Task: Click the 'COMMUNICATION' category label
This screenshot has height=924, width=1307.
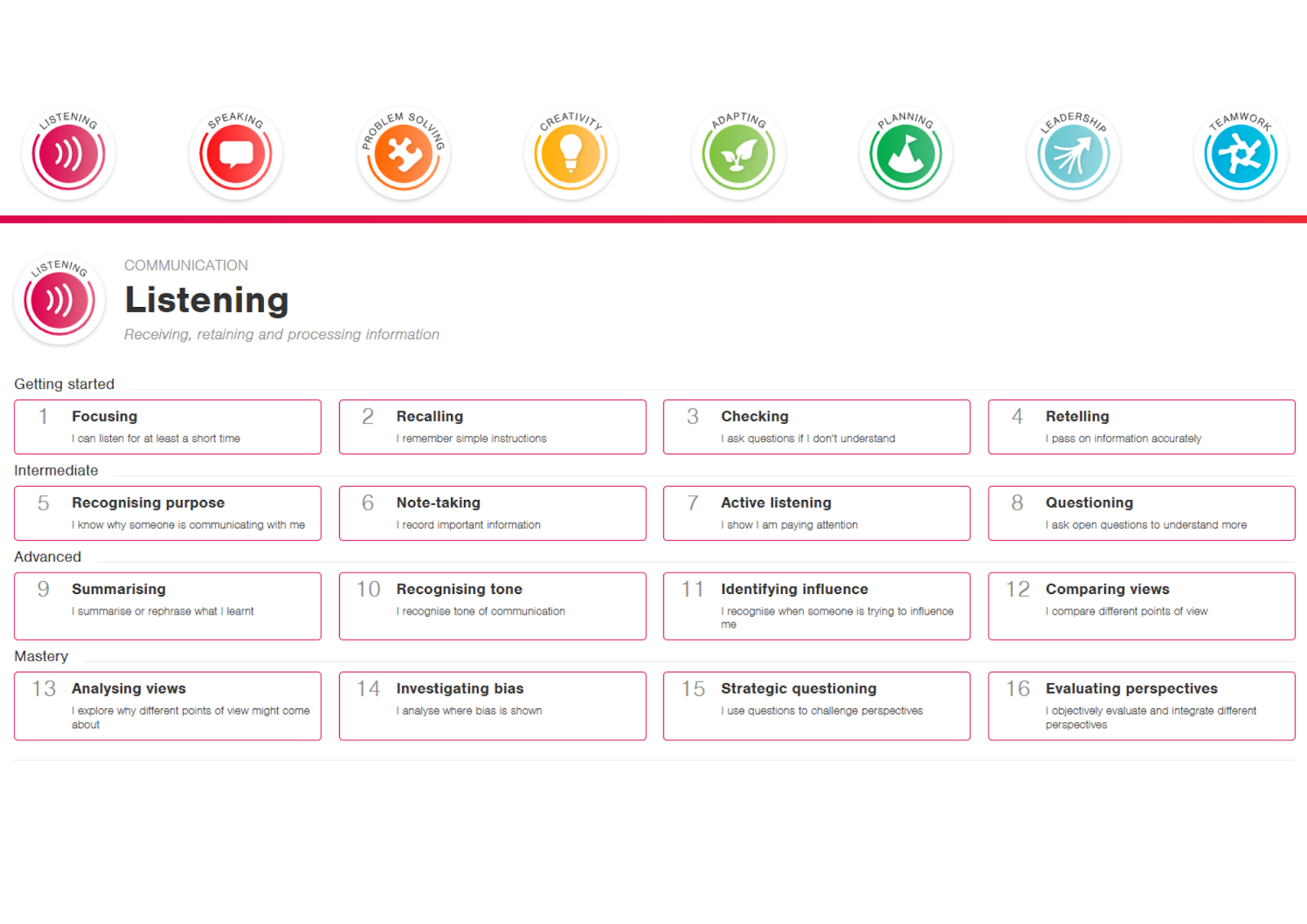Action: click(x=186, y=266)
